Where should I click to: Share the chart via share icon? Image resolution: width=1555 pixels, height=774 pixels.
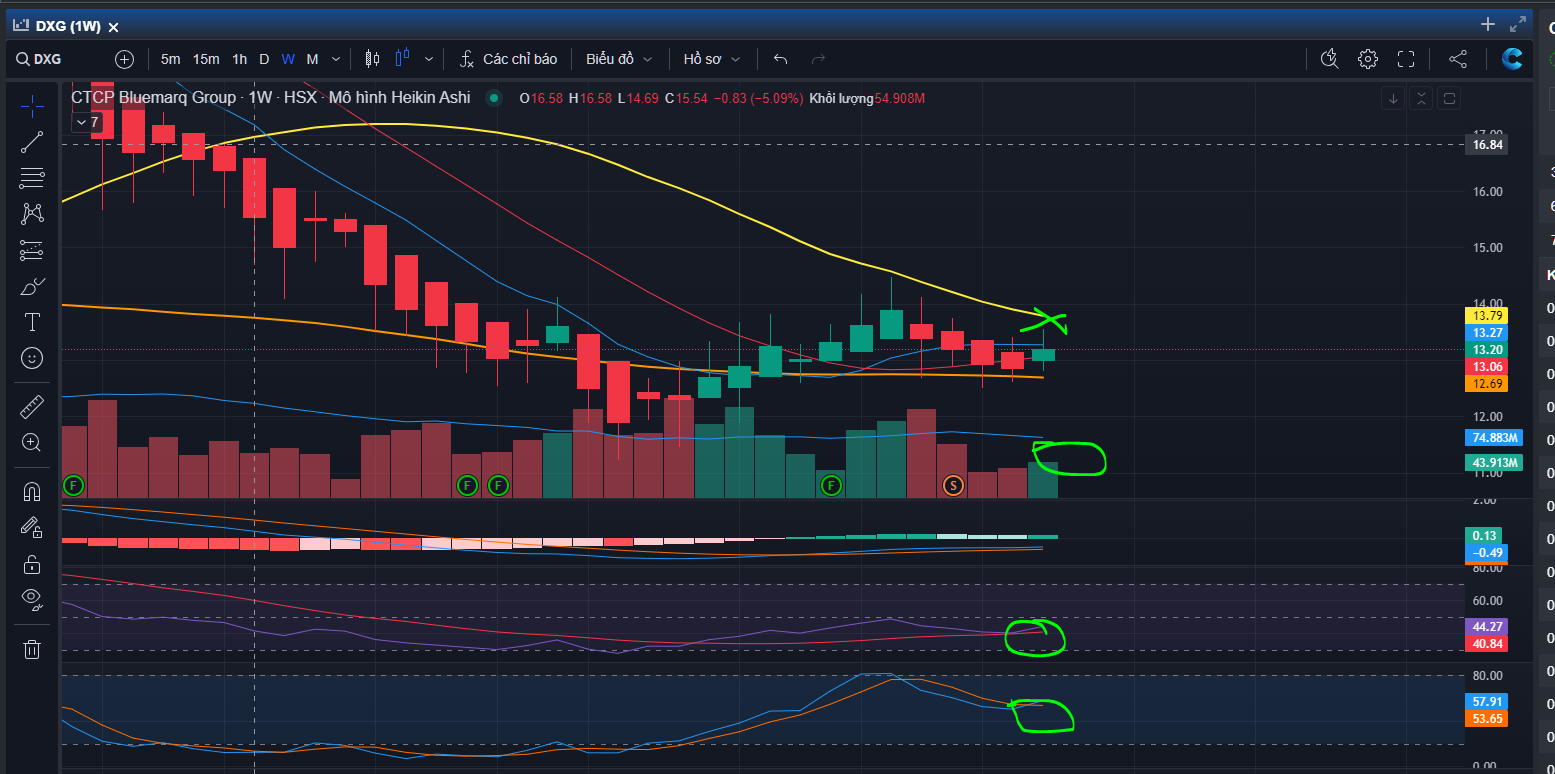pos(1458,59)
